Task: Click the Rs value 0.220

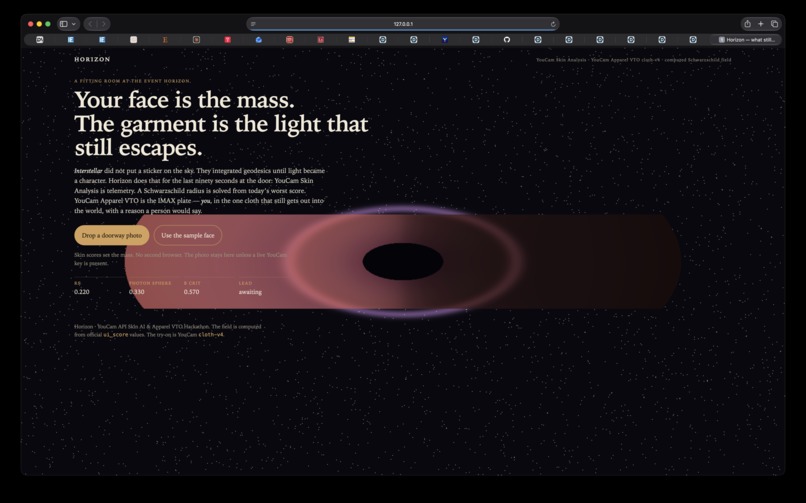Action: click(82, 292)
